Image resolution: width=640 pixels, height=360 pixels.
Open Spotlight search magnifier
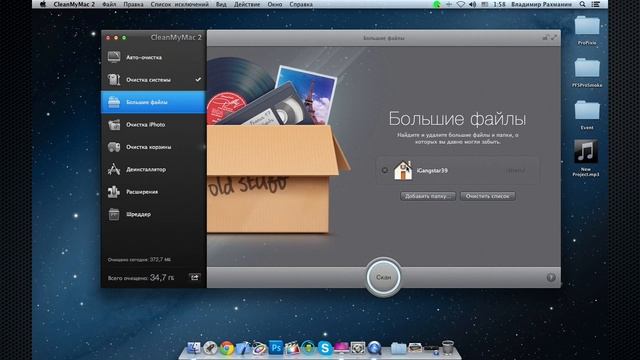(x=582, y=4)
